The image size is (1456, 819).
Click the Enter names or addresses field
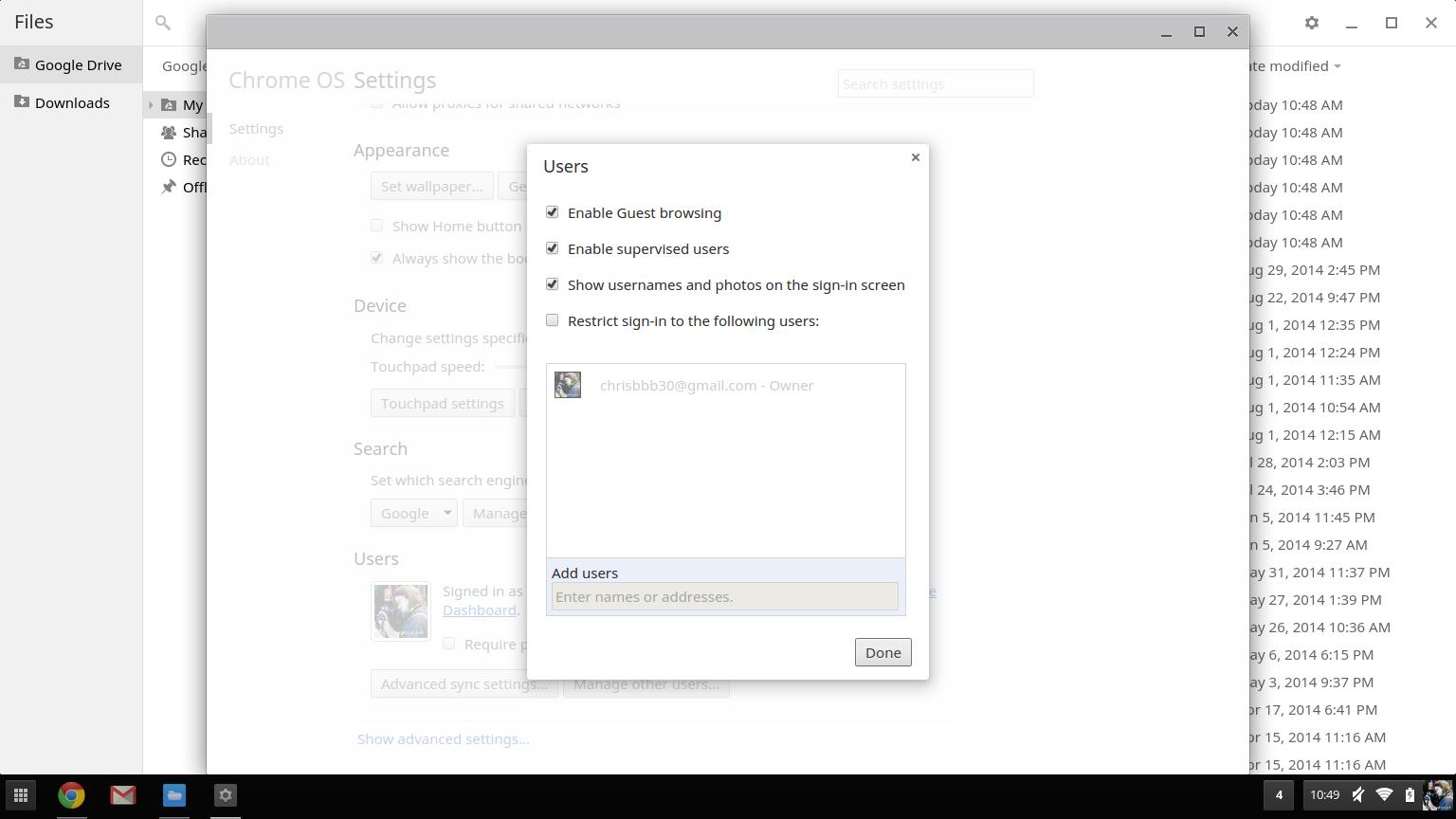[724, 596]
